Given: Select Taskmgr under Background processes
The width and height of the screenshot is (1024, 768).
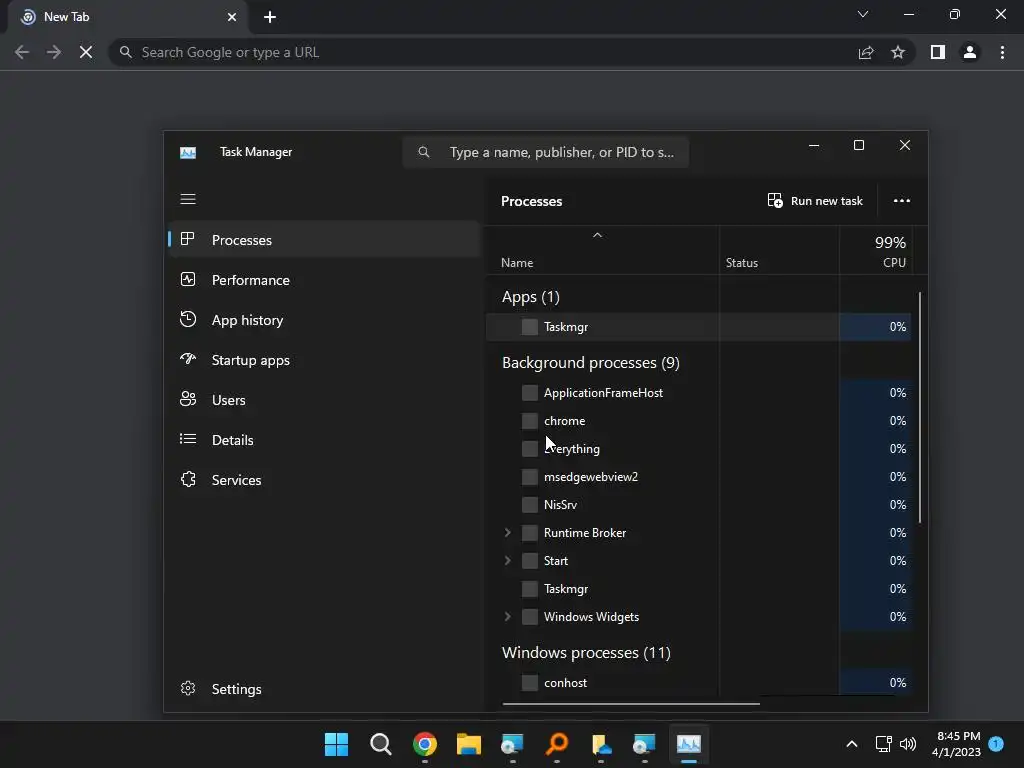Looking at the screenshot, I should coord(699,589).
